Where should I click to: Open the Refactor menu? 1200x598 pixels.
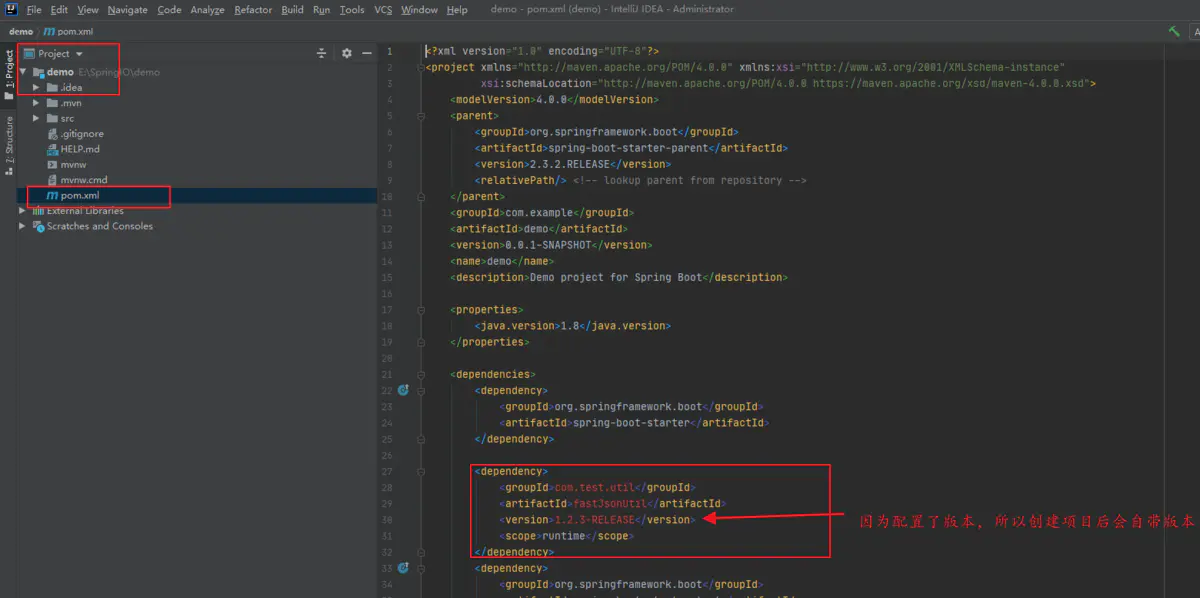(253, 10)
